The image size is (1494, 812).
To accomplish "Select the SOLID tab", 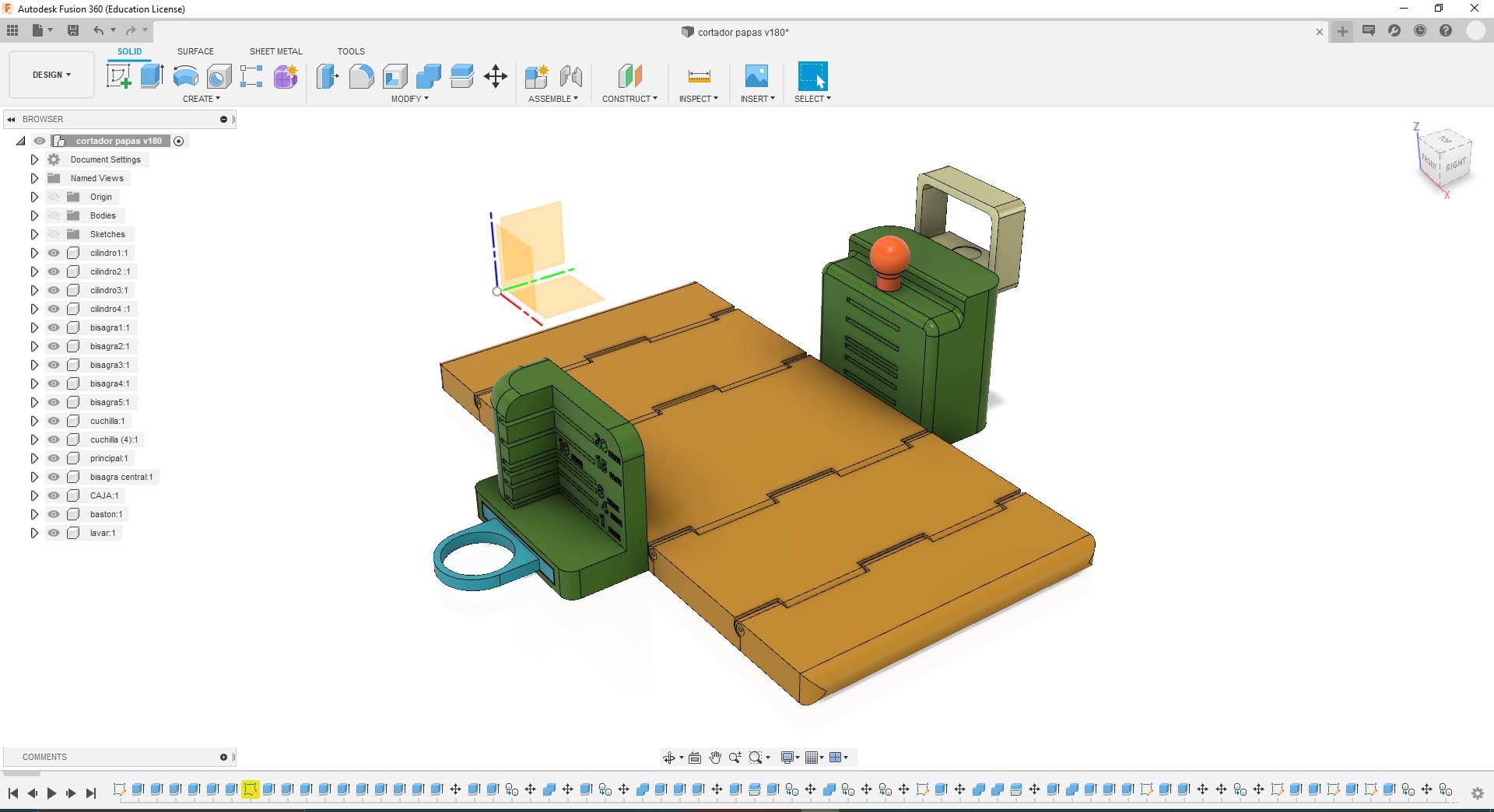I will [130, 51].
